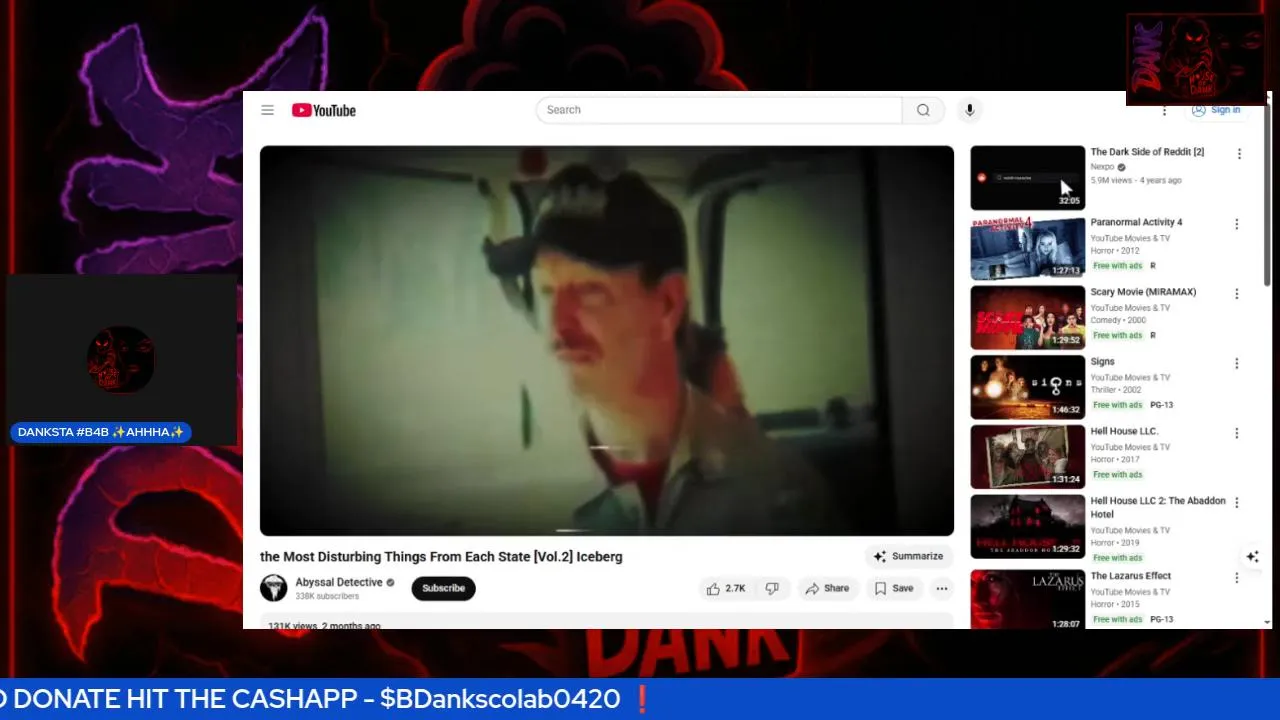This screenshot has width=1280, height=720.
Task: Subscribe to Abyssal Detective
Action: [x=443, y=588]
